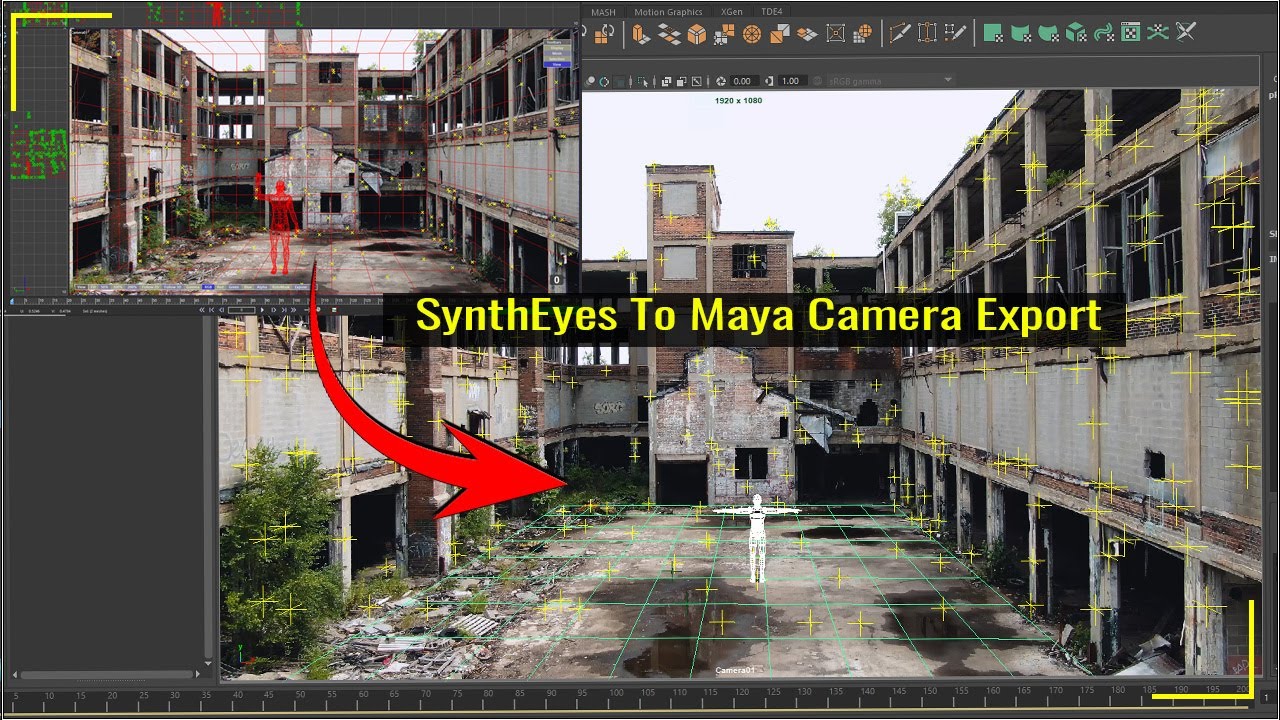The image size is (1280, 720).
Task: Open the TDE4 shelf tab
Action: click(x=772, y=12)
